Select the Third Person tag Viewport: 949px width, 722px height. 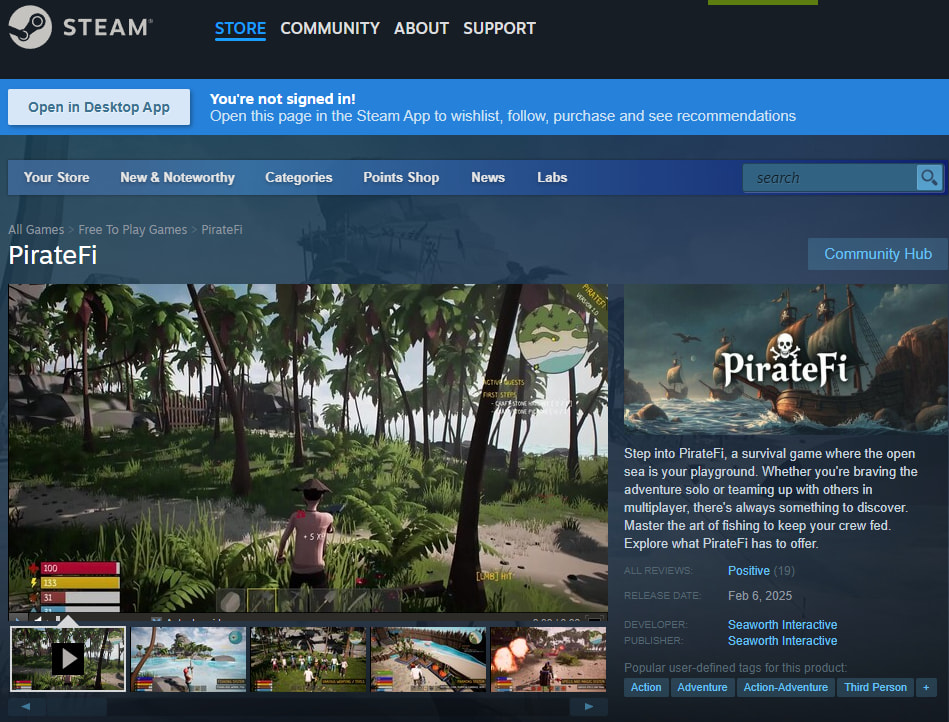(875, 687)
